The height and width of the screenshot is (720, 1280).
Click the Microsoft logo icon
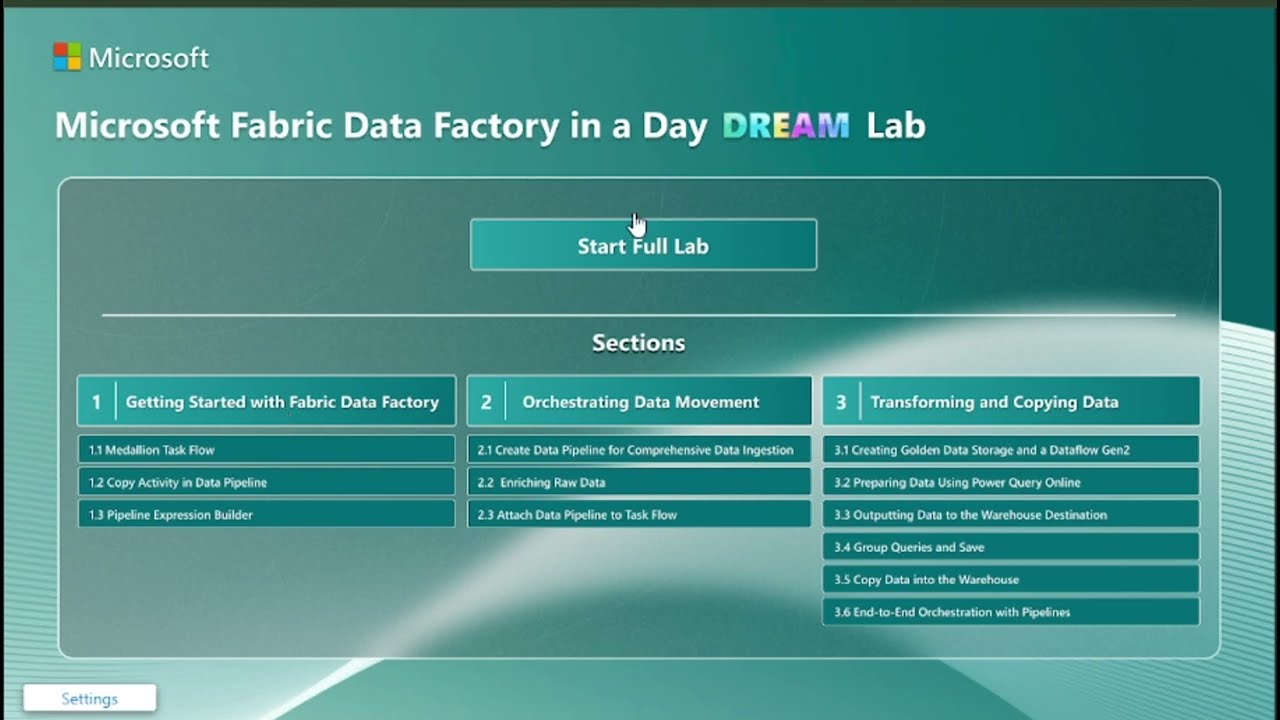coord(67,57)
